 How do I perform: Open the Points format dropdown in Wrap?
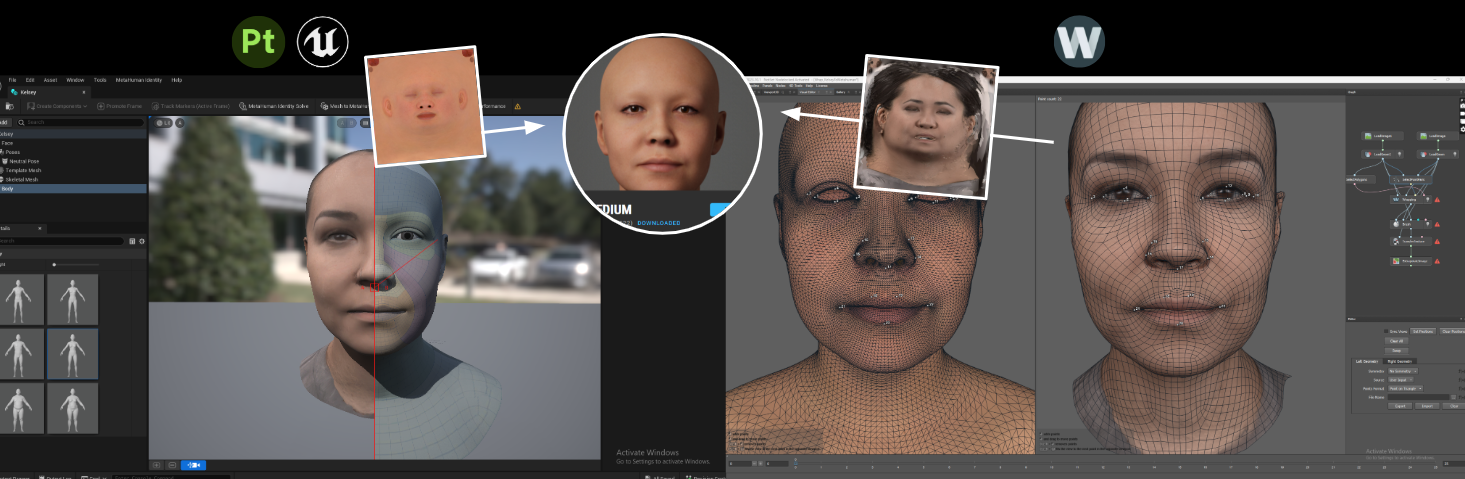1405,388
